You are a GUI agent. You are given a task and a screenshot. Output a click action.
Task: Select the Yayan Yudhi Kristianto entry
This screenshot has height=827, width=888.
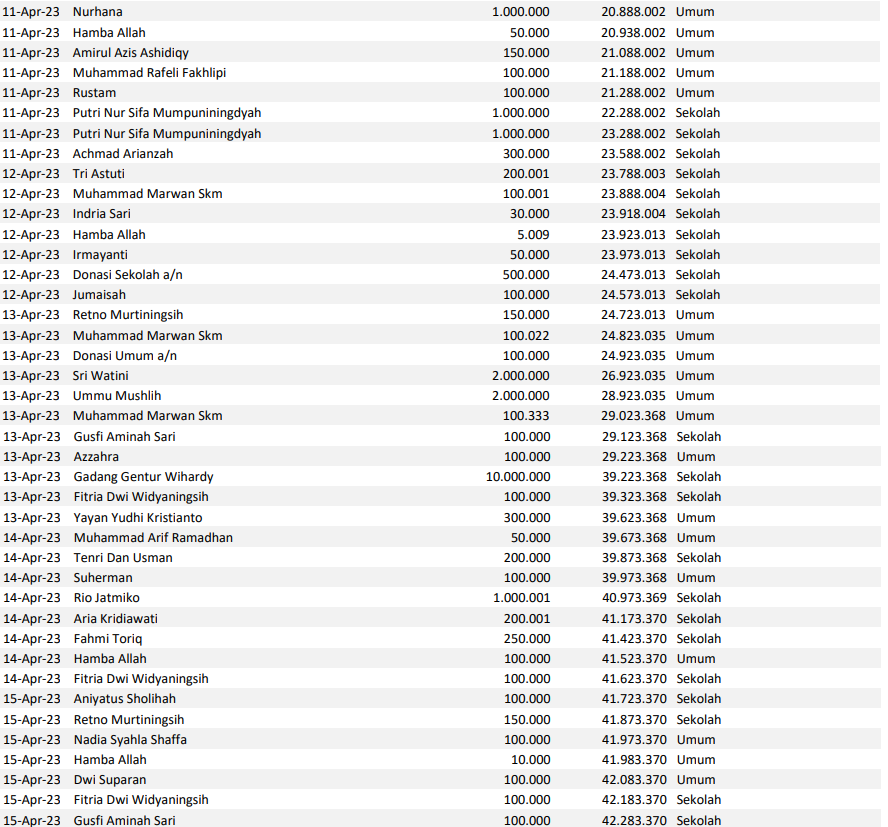tap(138, 517)
